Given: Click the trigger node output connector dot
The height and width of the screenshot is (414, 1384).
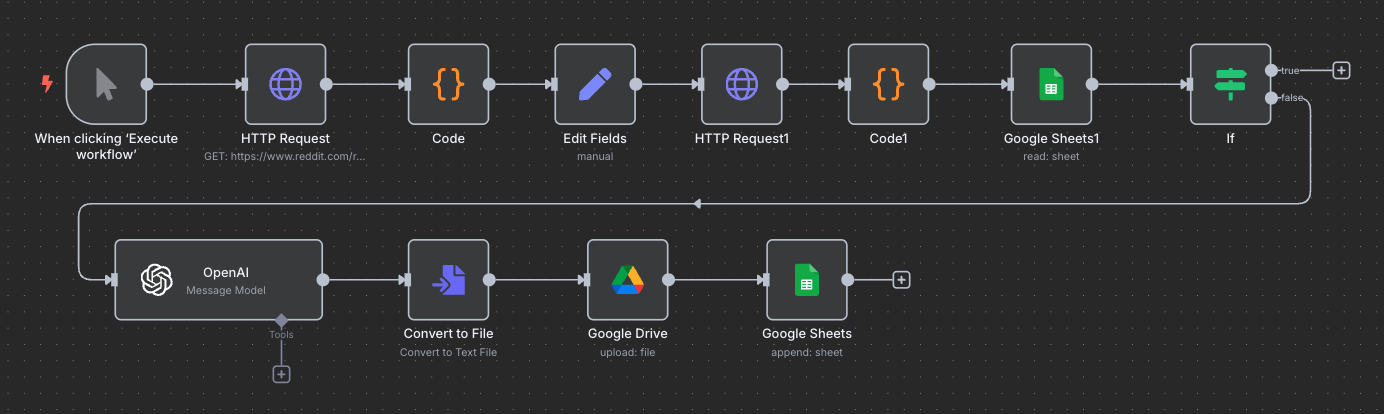Looking at the screenshot, I should point(147,84).
